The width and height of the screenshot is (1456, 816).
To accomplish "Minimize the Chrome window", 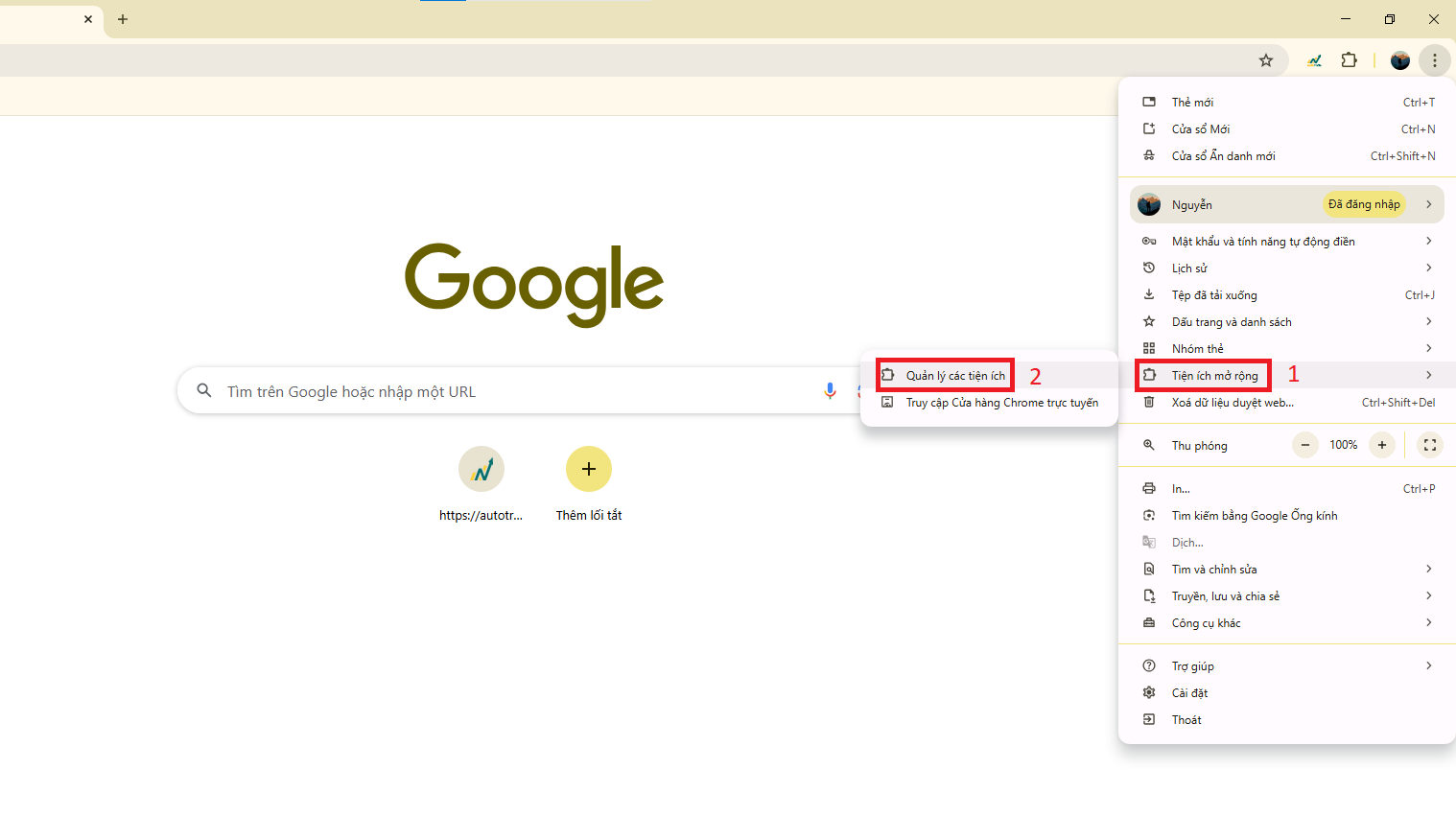I will 1346,19.
